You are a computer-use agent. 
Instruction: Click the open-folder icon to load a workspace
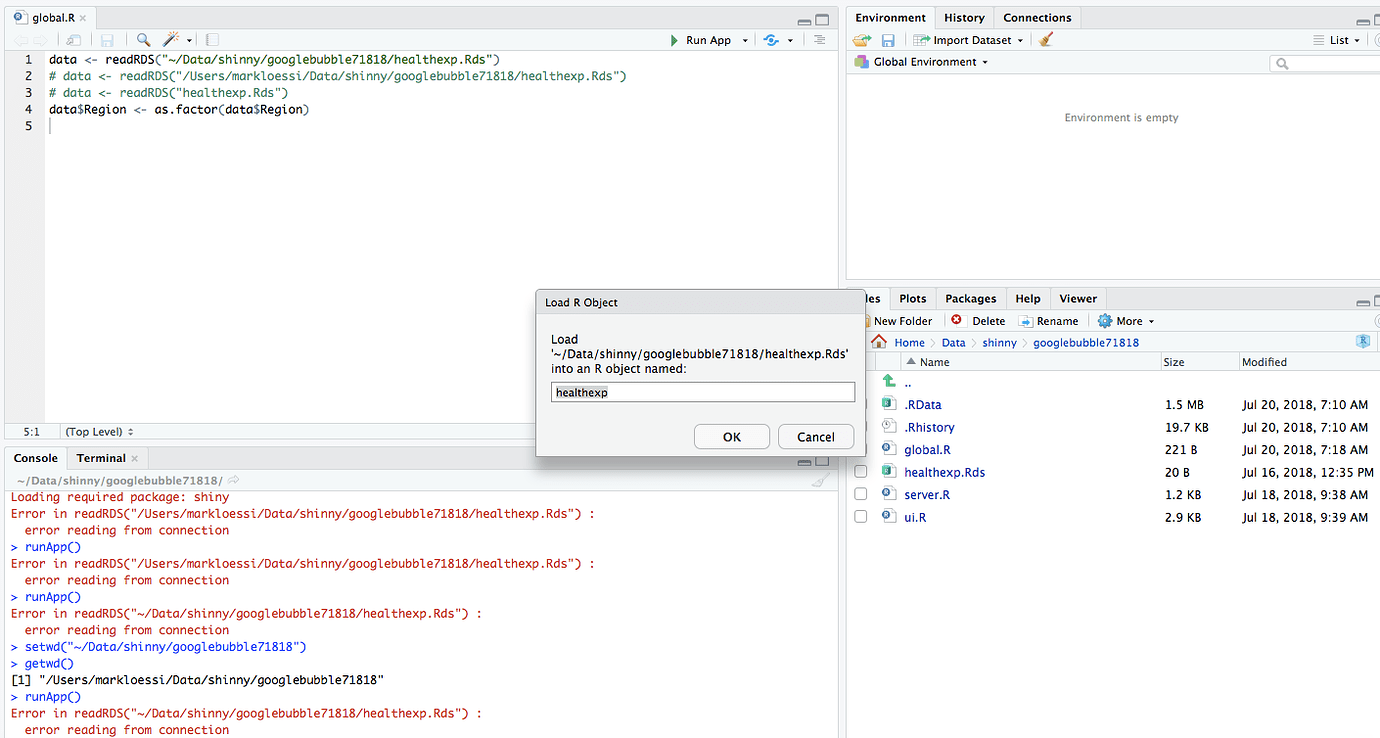click(861, 39)
